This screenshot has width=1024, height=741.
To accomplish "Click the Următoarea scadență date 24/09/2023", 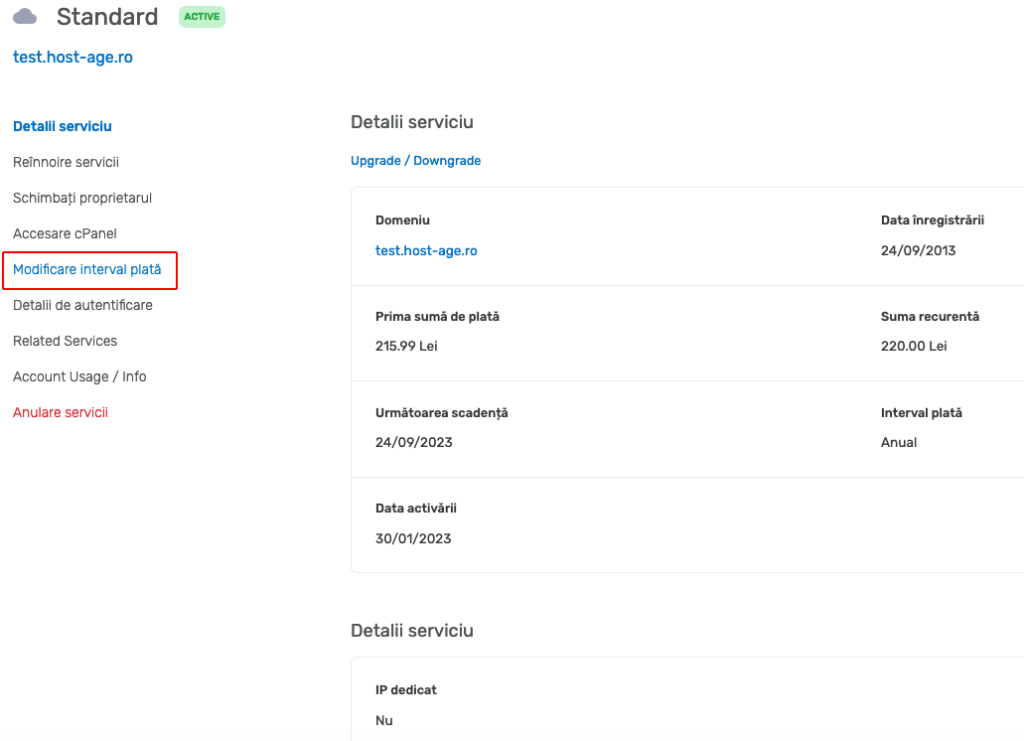I will point(412,442).
